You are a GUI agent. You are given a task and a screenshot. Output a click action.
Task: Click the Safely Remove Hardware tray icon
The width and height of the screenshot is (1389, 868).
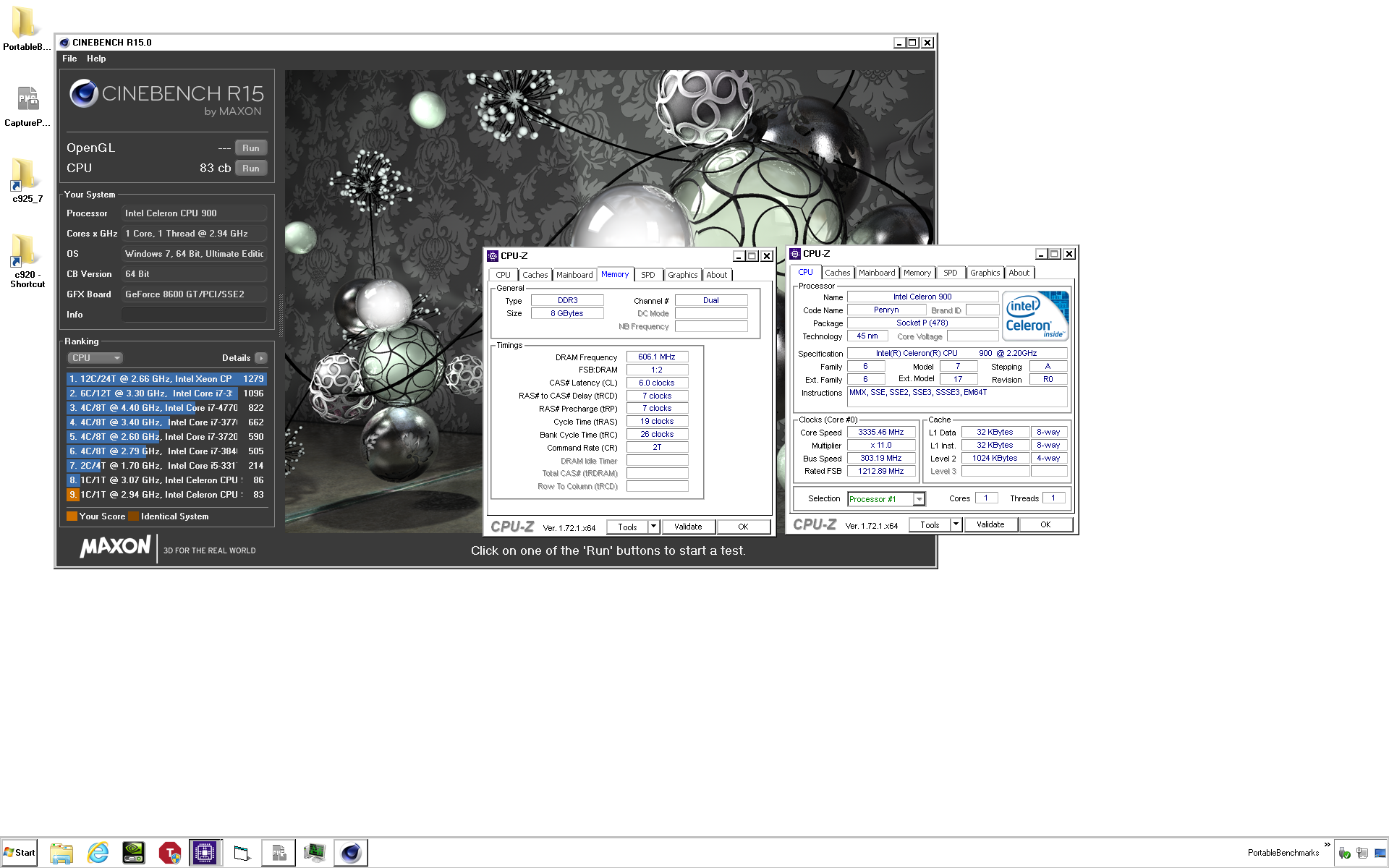[1344, 853]
